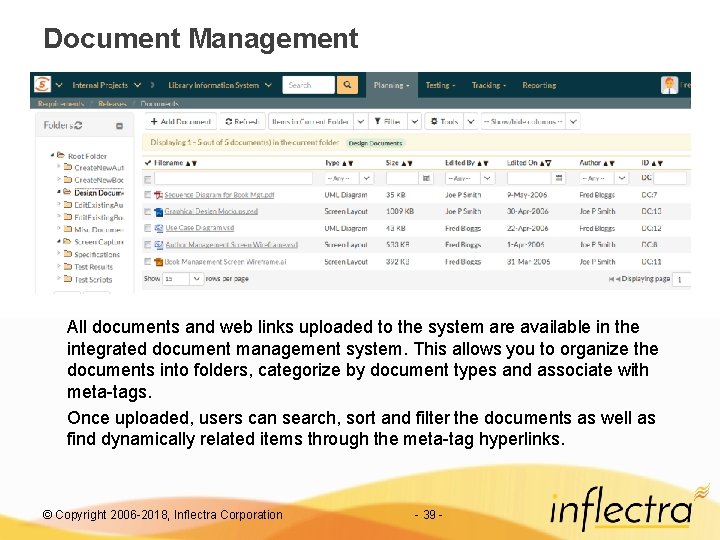Select the Test Scripts folder in tree

(x=93, y=279)
